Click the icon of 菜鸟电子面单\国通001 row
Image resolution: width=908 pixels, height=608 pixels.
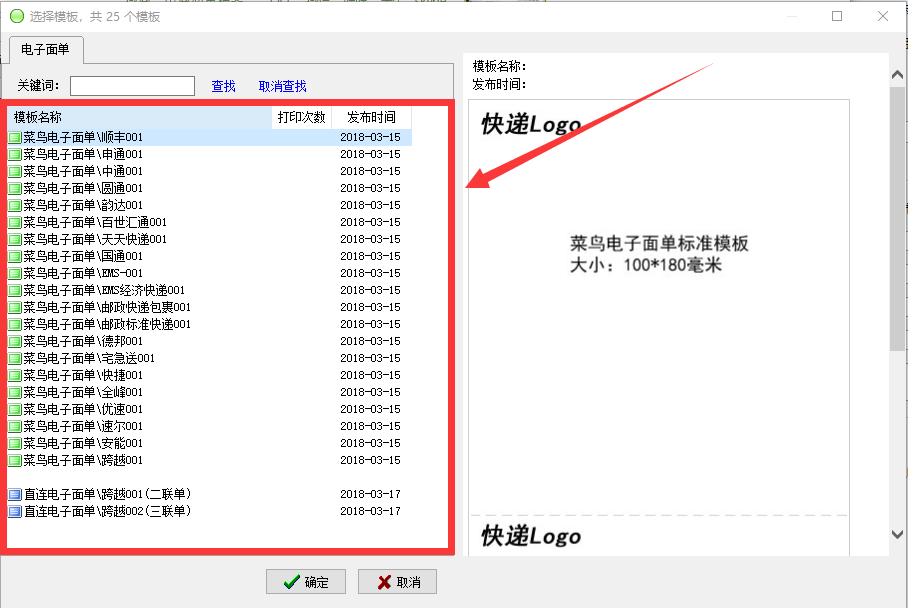point(15,257)
